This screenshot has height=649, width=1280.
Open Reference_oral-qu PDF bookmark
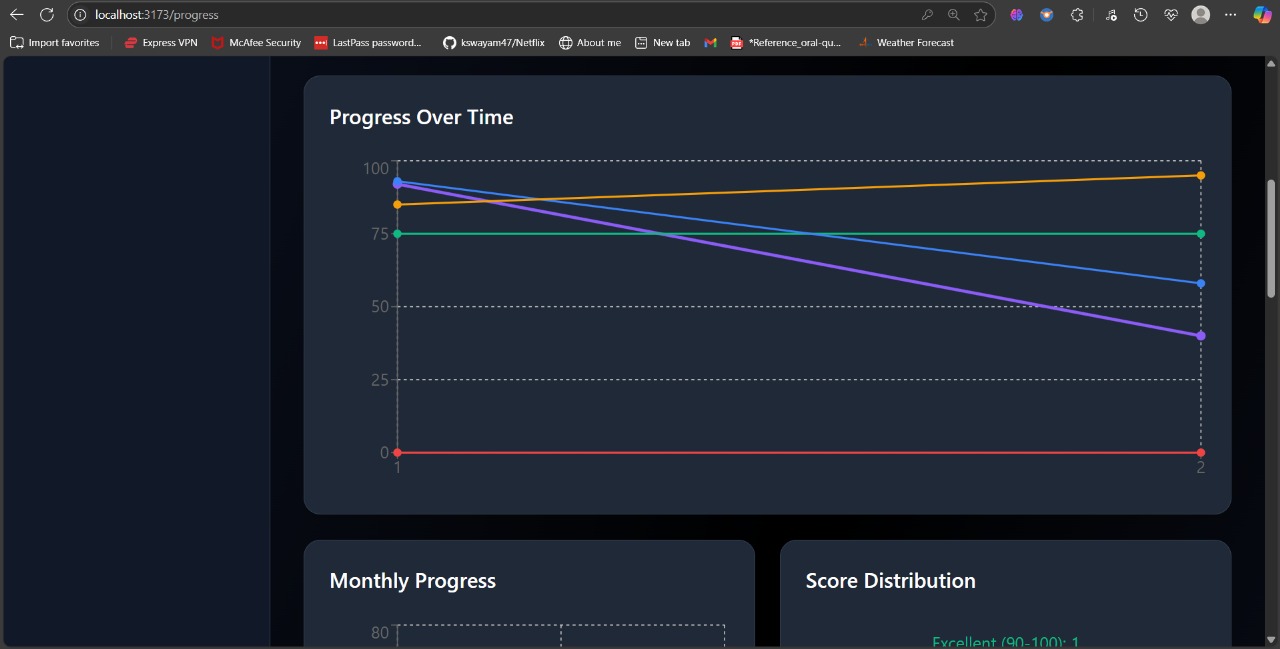(x=786, y=43)
